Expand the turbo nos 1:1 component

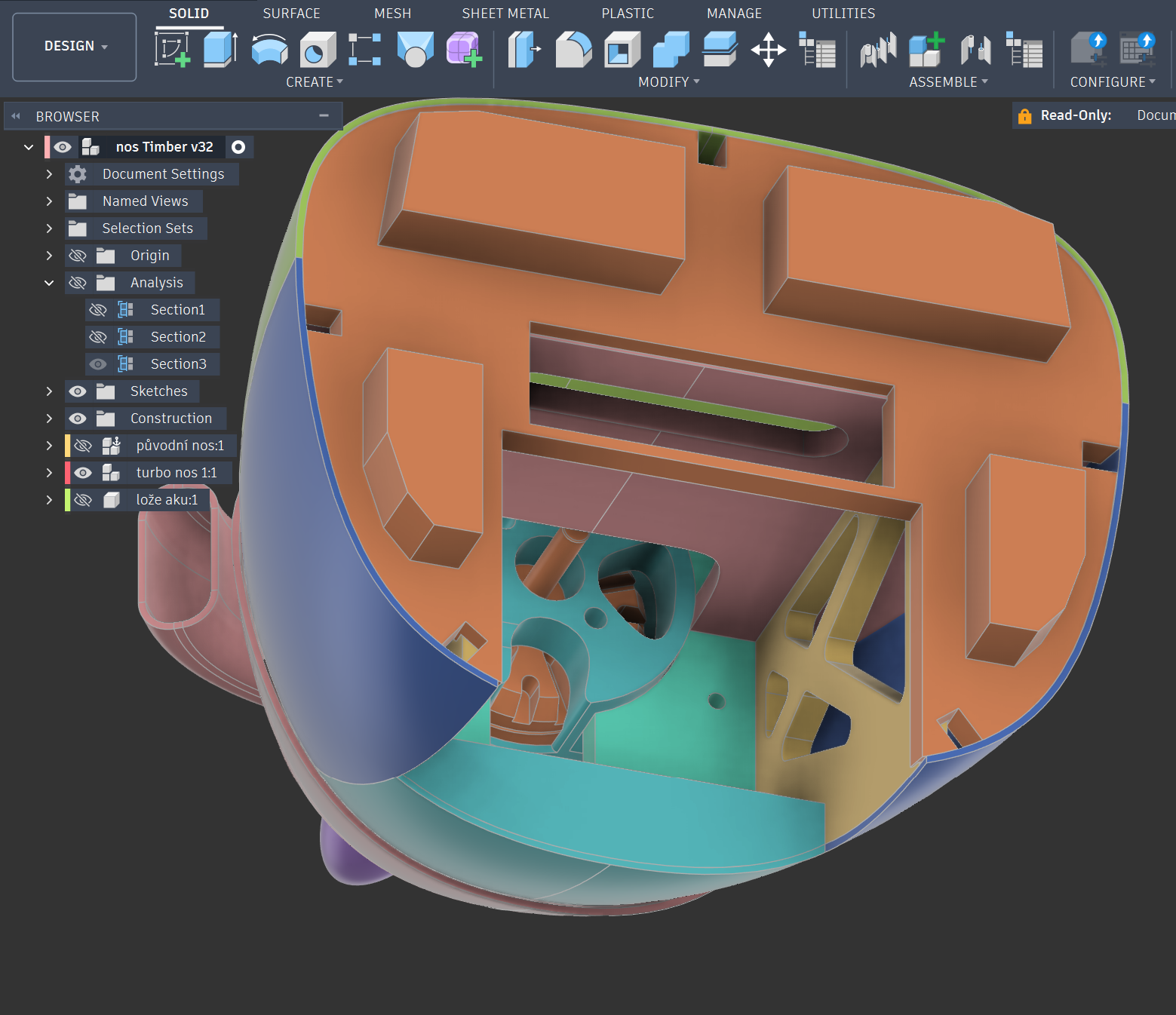point(49,473)
